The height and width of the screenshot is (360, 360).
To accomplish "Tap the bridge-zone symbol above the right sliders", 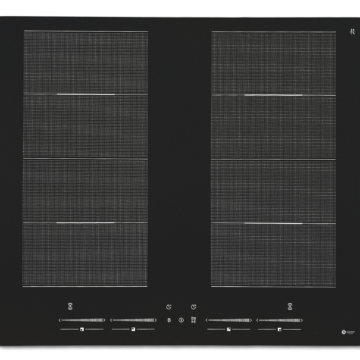I will coord(290,306).
